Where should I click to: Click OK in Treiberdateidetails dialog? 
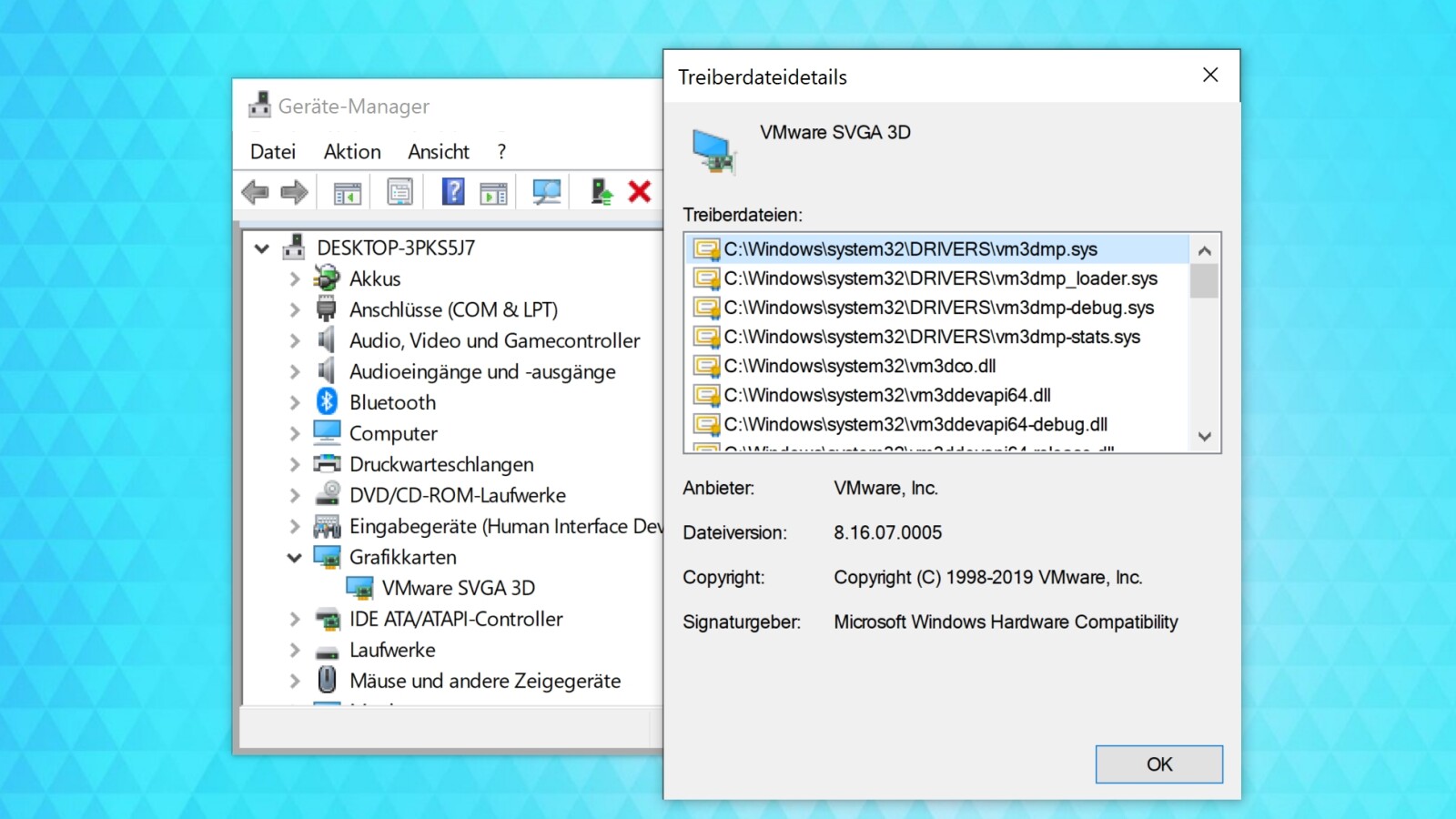[x=1158, y=764]
